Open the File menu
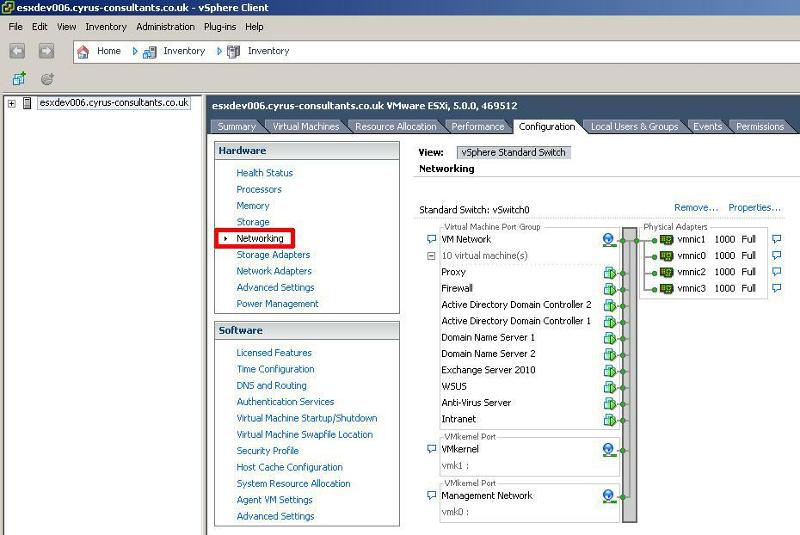800x535 pixels. click(15, 27)
